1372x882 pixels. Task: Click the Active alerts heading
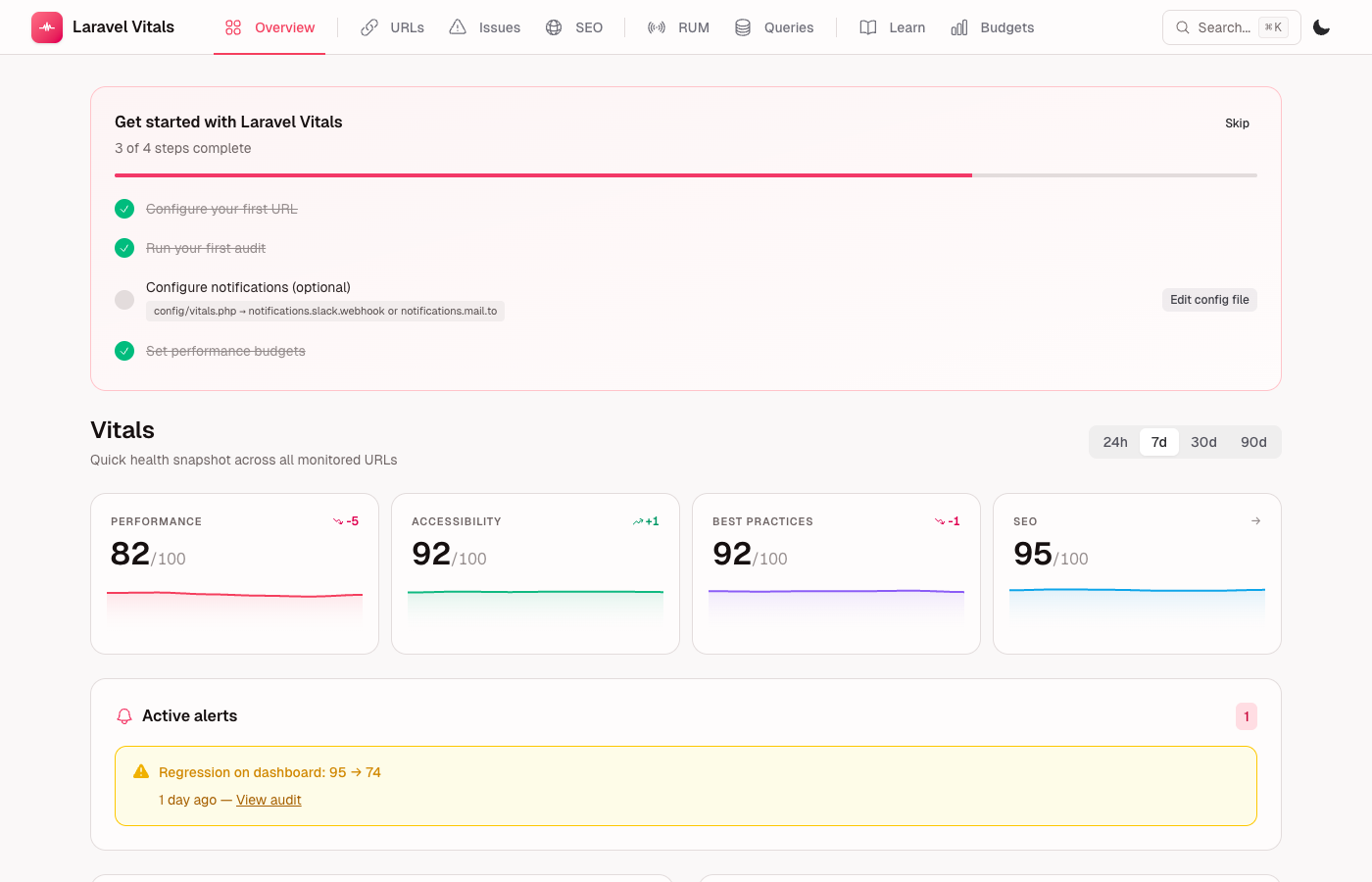tap(189, 716)
